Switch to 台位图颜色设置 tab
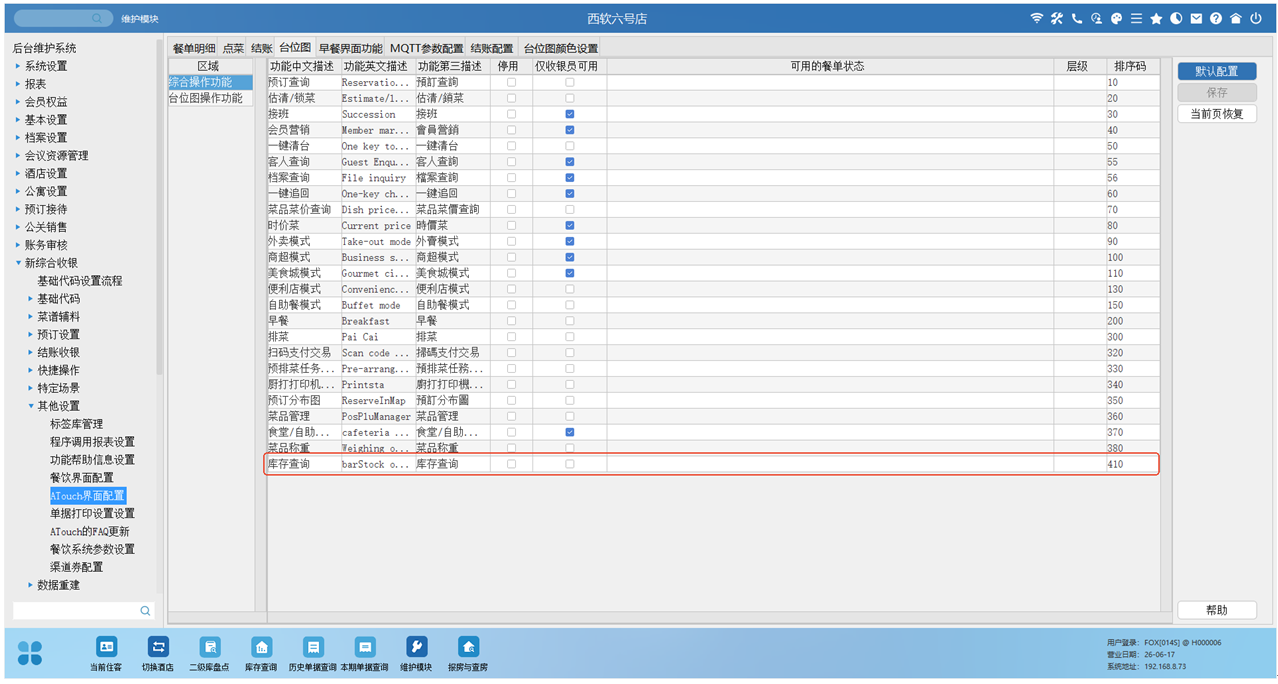 [x=561, y=48]
